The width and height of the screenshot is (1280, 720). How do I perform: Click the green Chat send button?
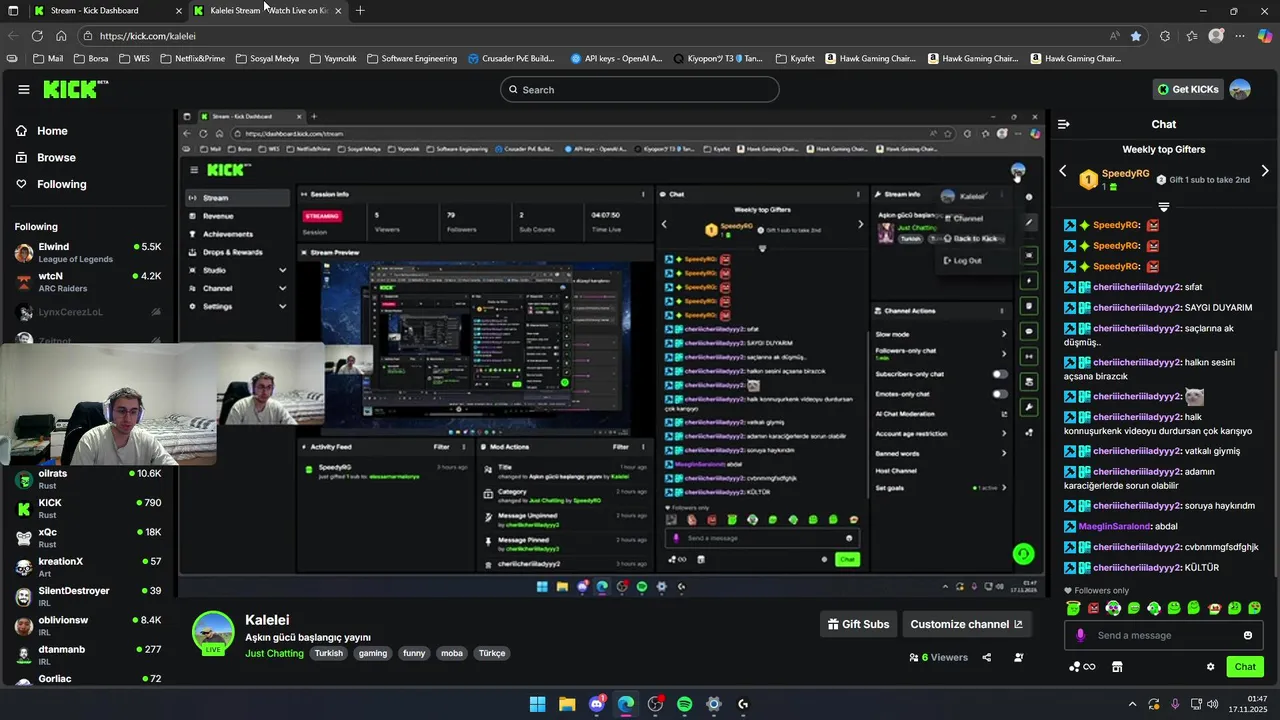(x=1245, y=667)
